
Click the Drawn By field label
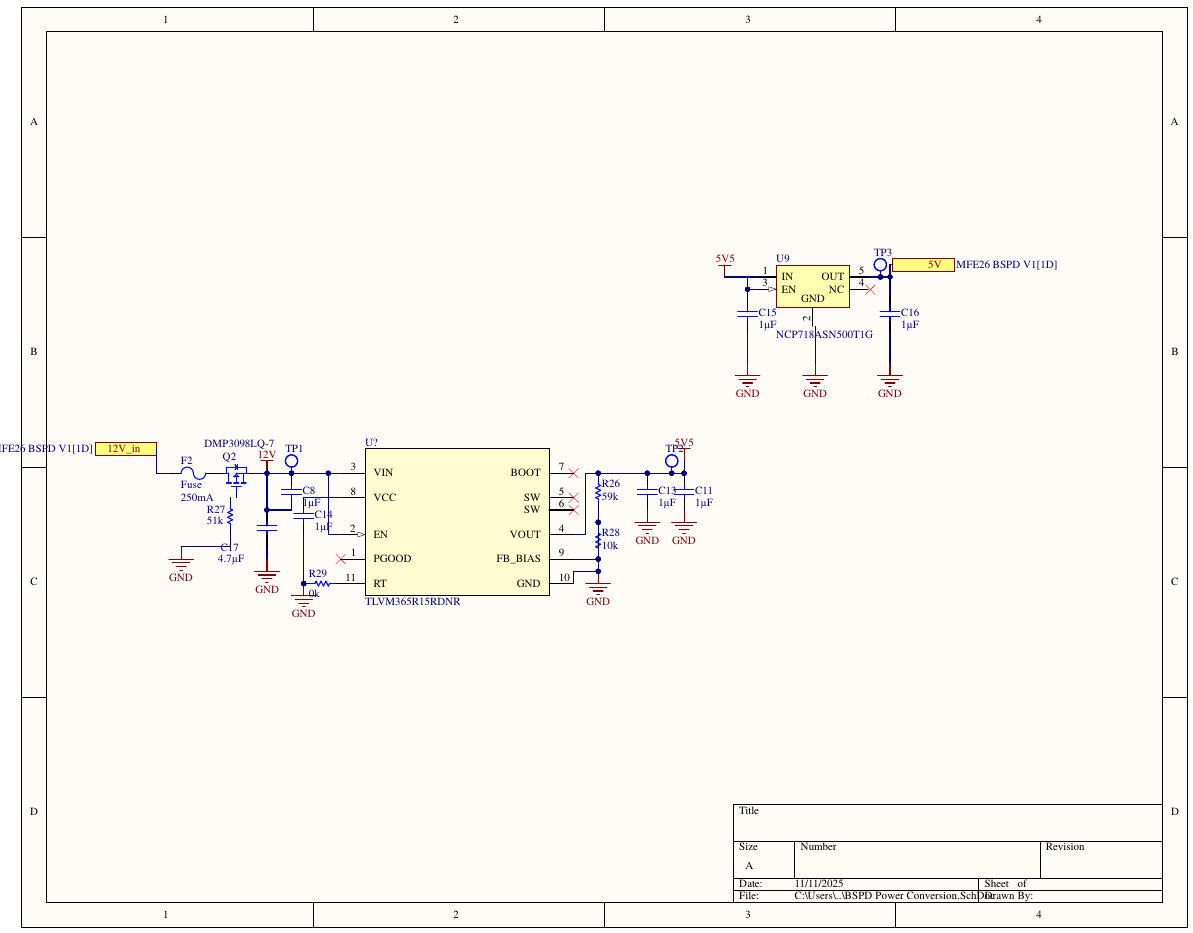tap(1008, 896)
